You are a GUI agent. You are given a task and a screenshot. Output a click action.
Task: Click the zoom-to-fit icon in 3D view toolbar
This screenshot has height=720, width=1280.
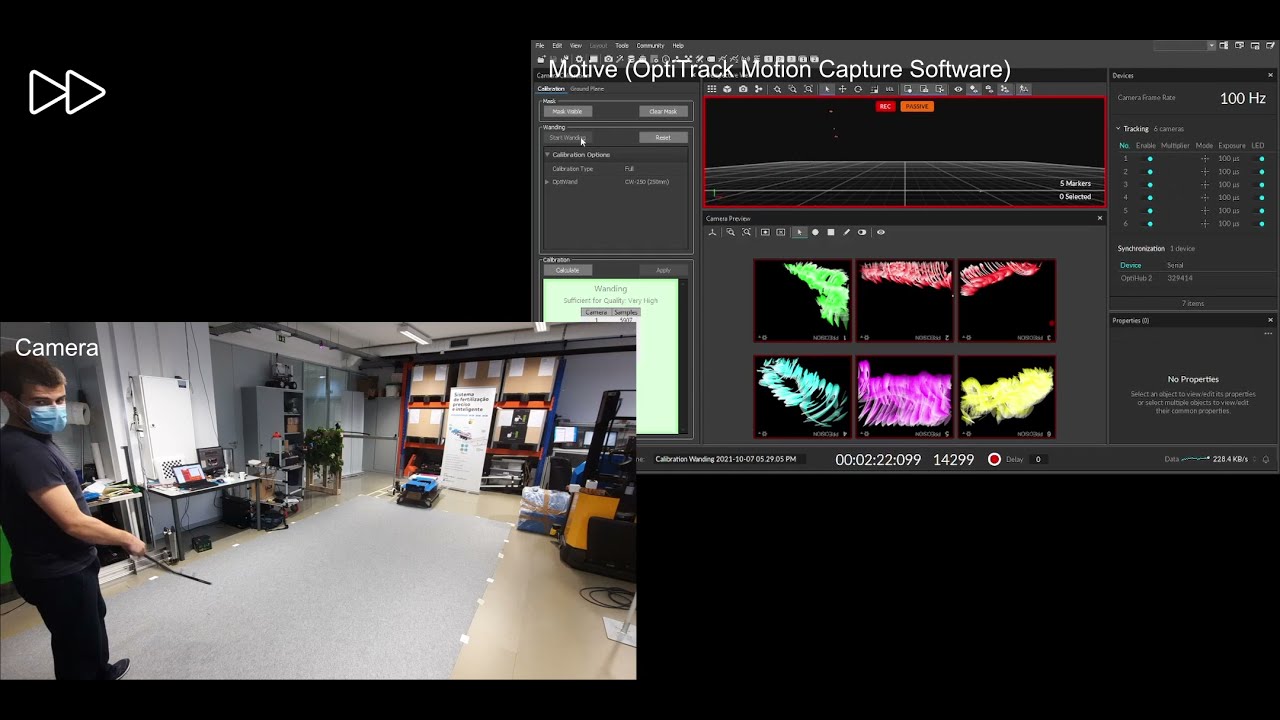(x=808, y=89)
